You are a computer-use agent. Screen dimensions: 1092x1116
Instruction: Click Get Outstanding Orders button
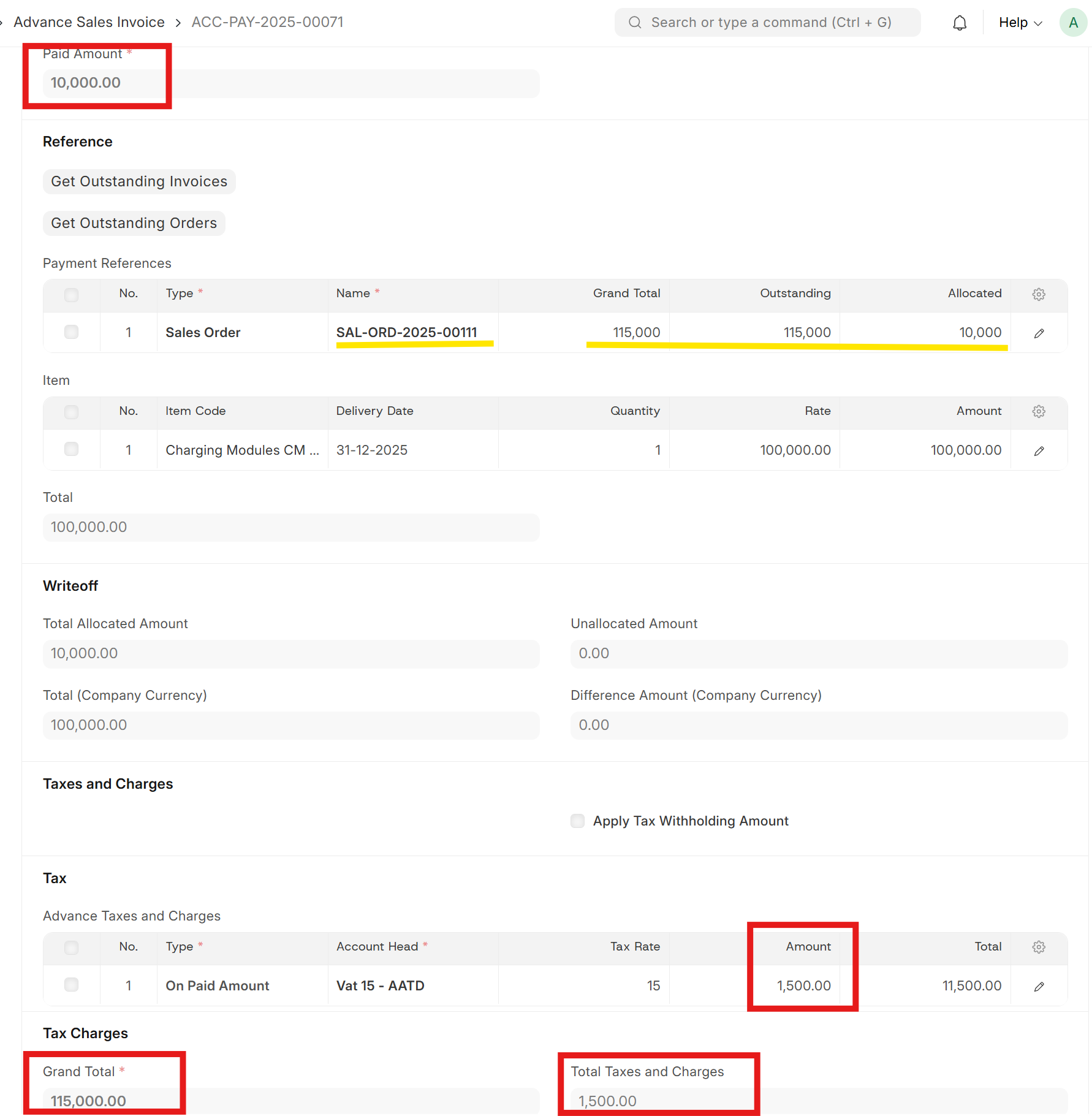pyautogui.click(x=134, y=223)
